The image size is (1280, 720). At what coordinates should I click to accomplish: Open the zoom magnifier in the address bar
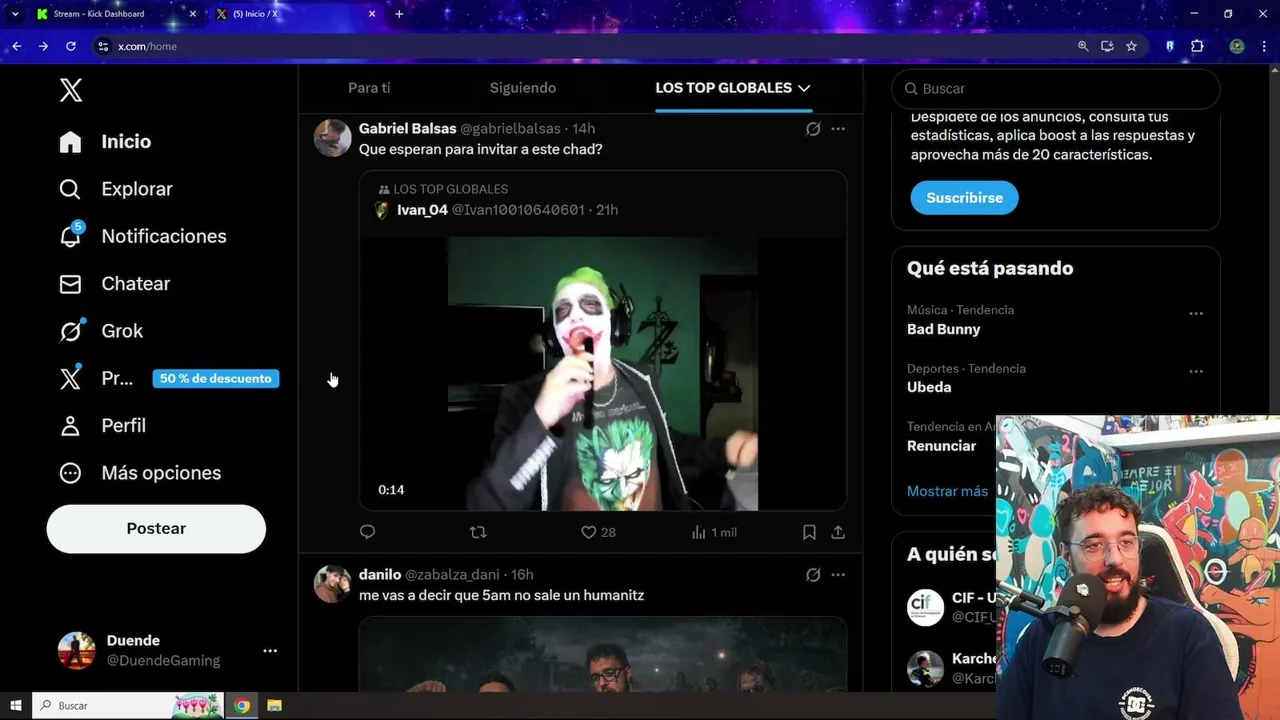pyautogui.click(x=1083, y=46)
